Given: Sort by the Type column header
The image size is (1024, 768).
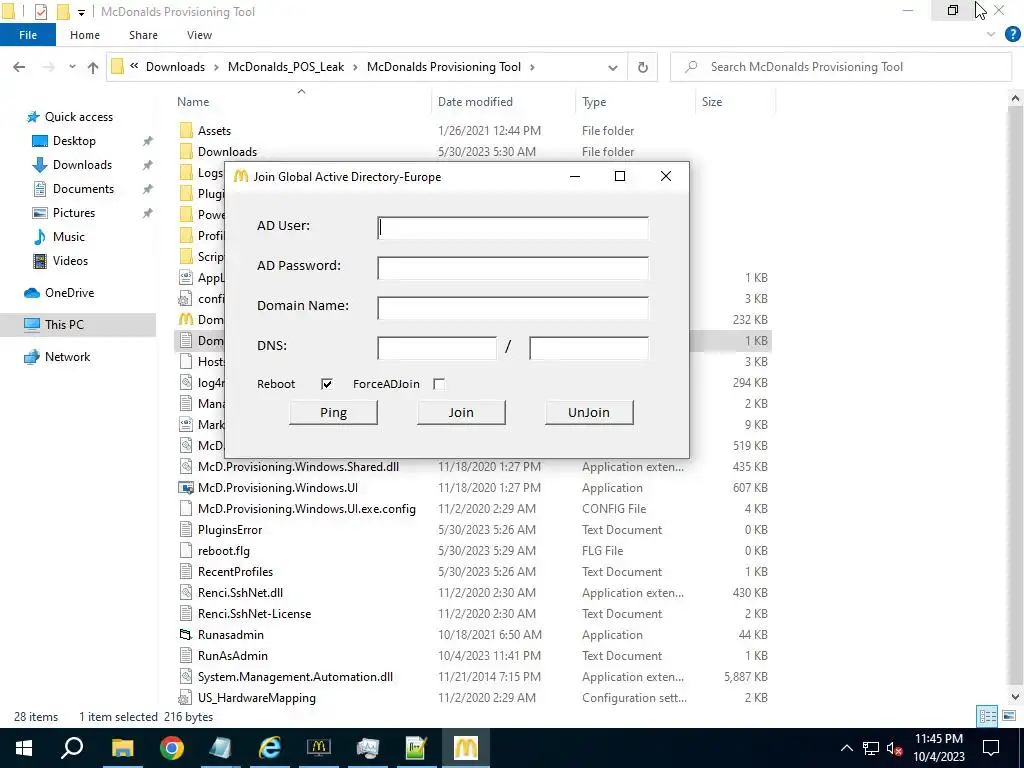Looking at the screenshot, I should pyautogui.click(x=594, y=102).
